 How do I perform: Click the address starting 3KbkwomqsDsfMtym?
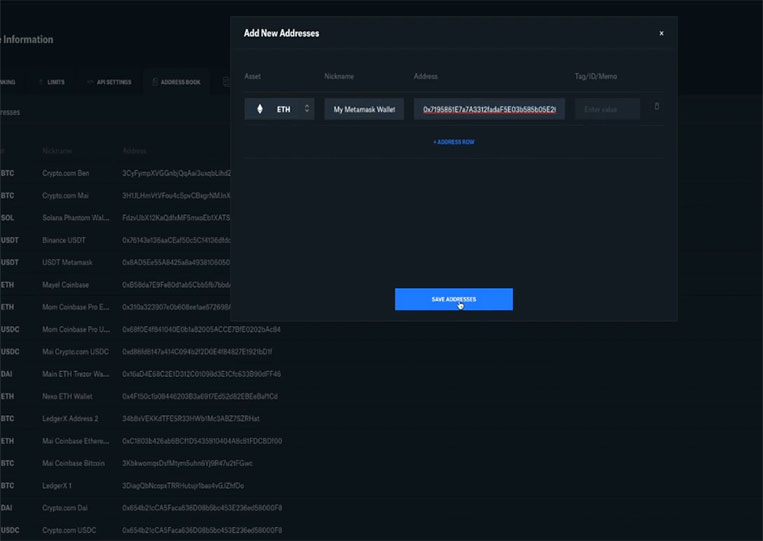click(x=187, y=464)
